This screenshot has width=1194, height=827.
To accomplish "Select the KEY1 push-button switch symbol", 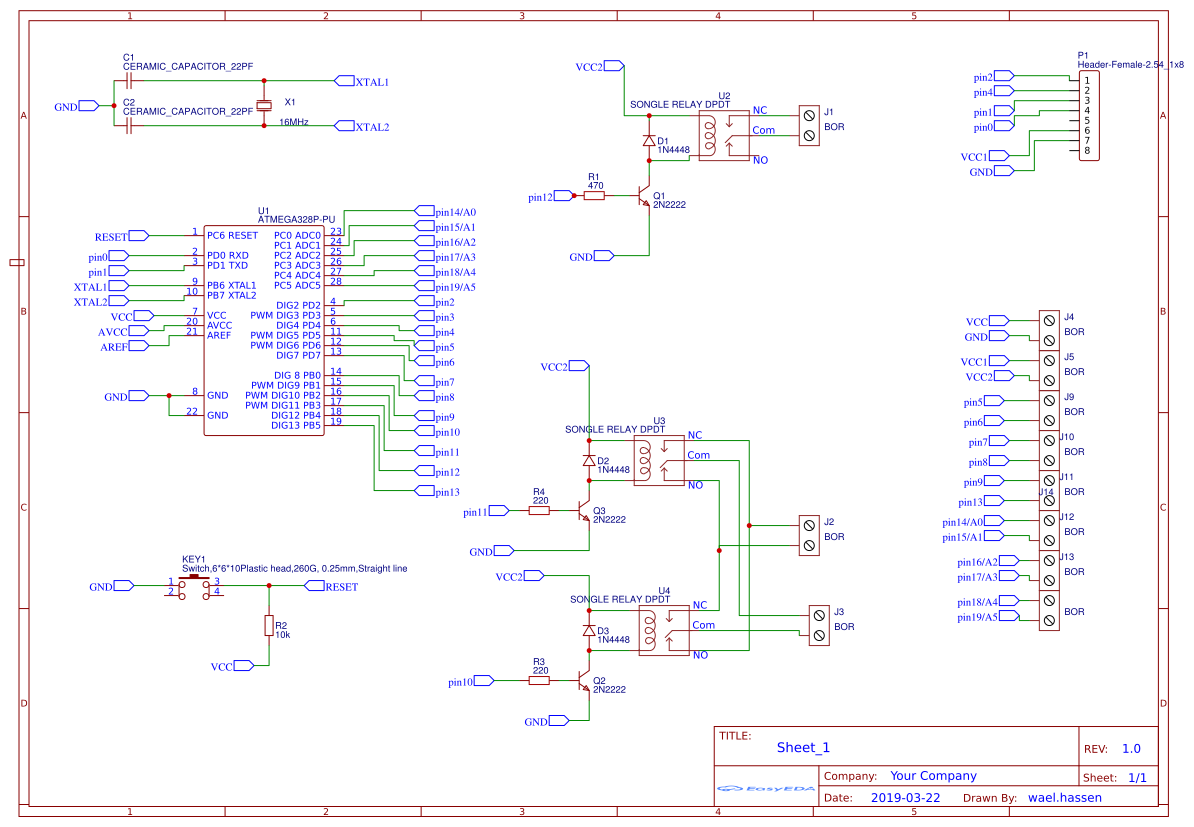I will pos(193,587).
